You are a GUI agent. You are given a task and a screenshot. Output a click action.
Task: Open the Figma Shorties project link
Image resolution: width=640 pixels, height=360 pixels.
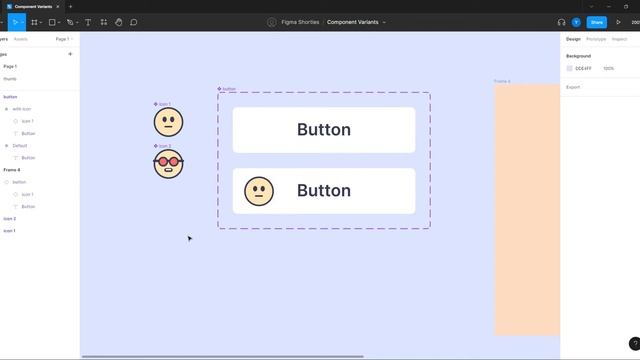300,22
